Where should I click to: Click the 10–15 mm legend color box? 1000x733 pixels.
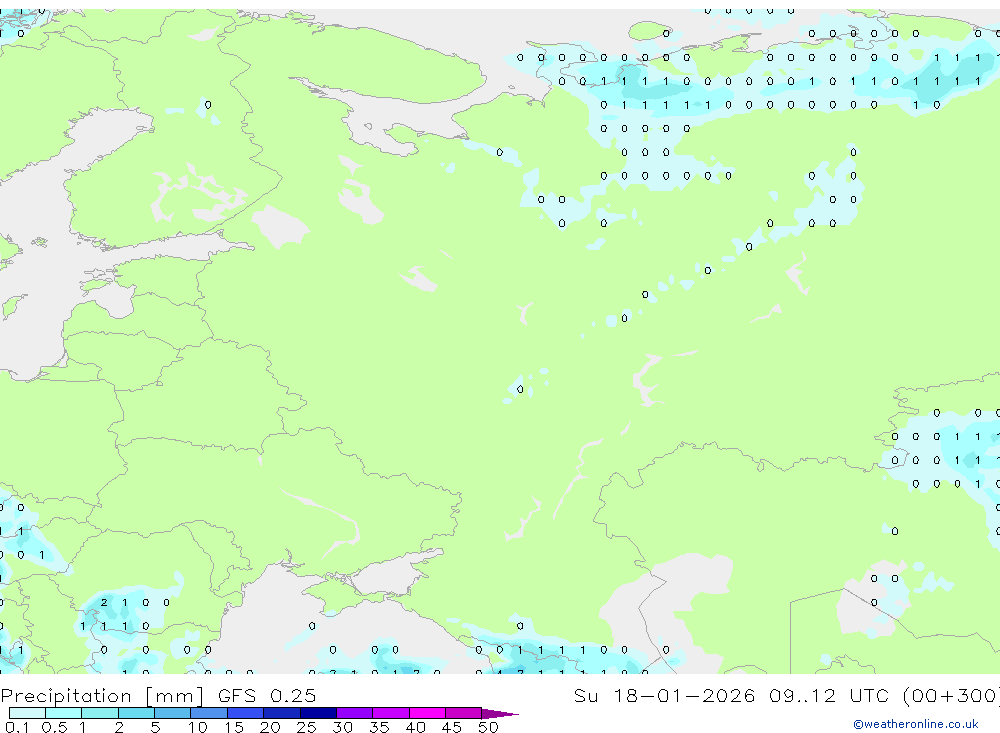click(x=209, y=713)
